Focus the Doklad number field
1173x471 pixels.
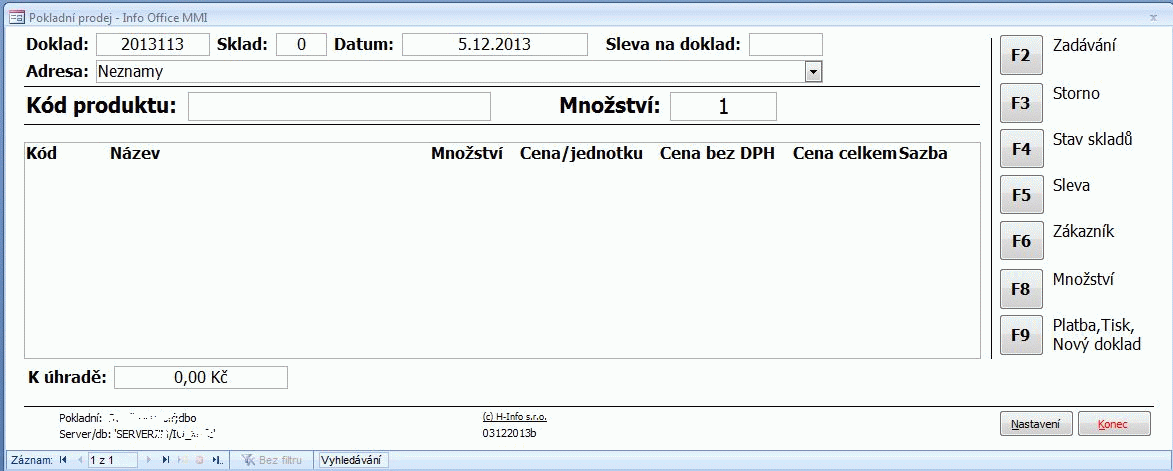tap(152, 44)
